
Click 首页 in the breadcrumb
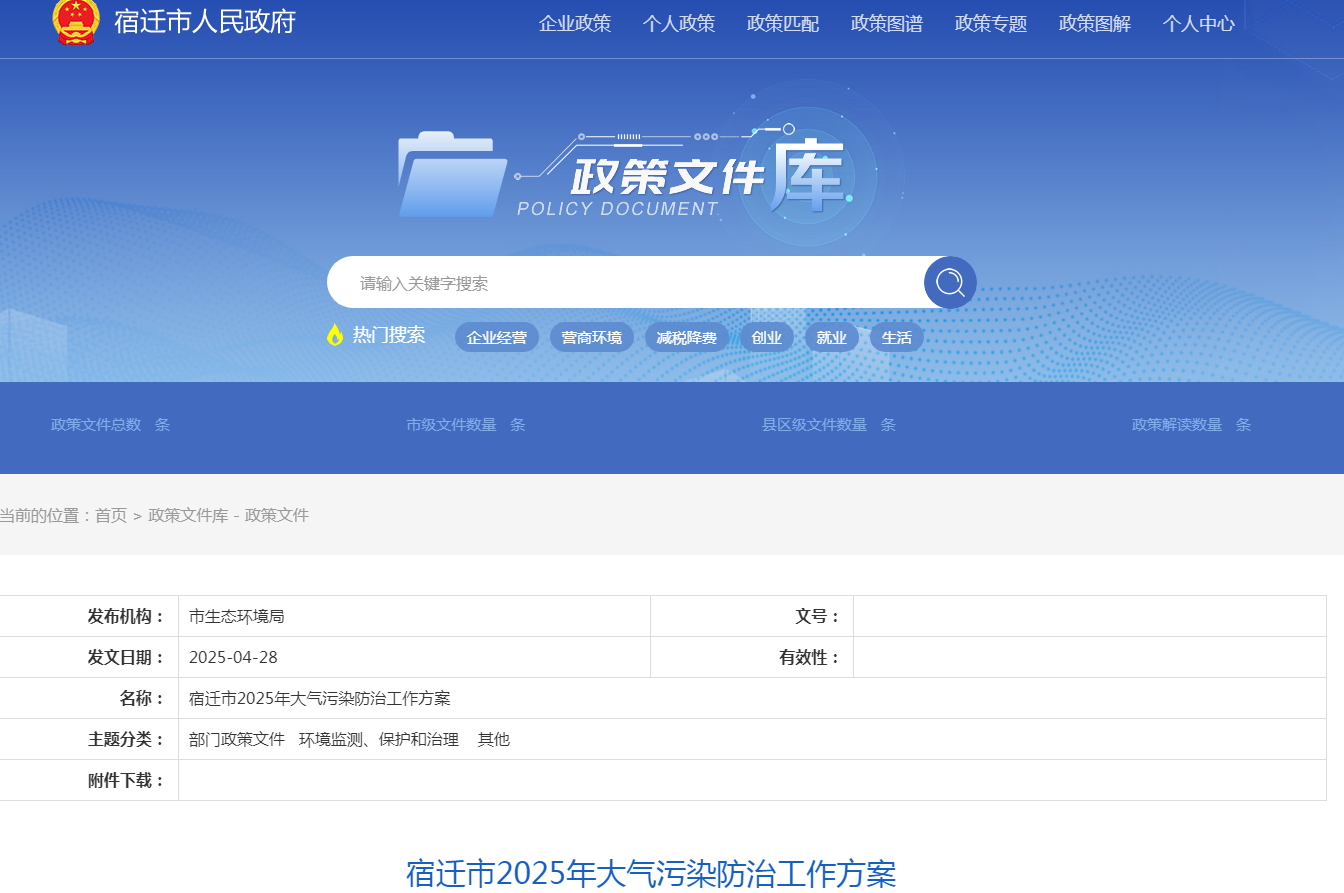tap(111, 516)
